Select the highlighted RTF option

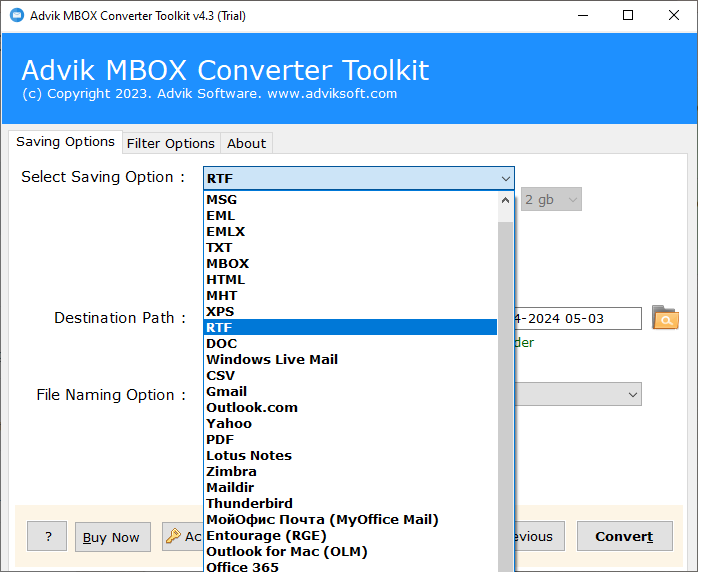coord(351,327)
